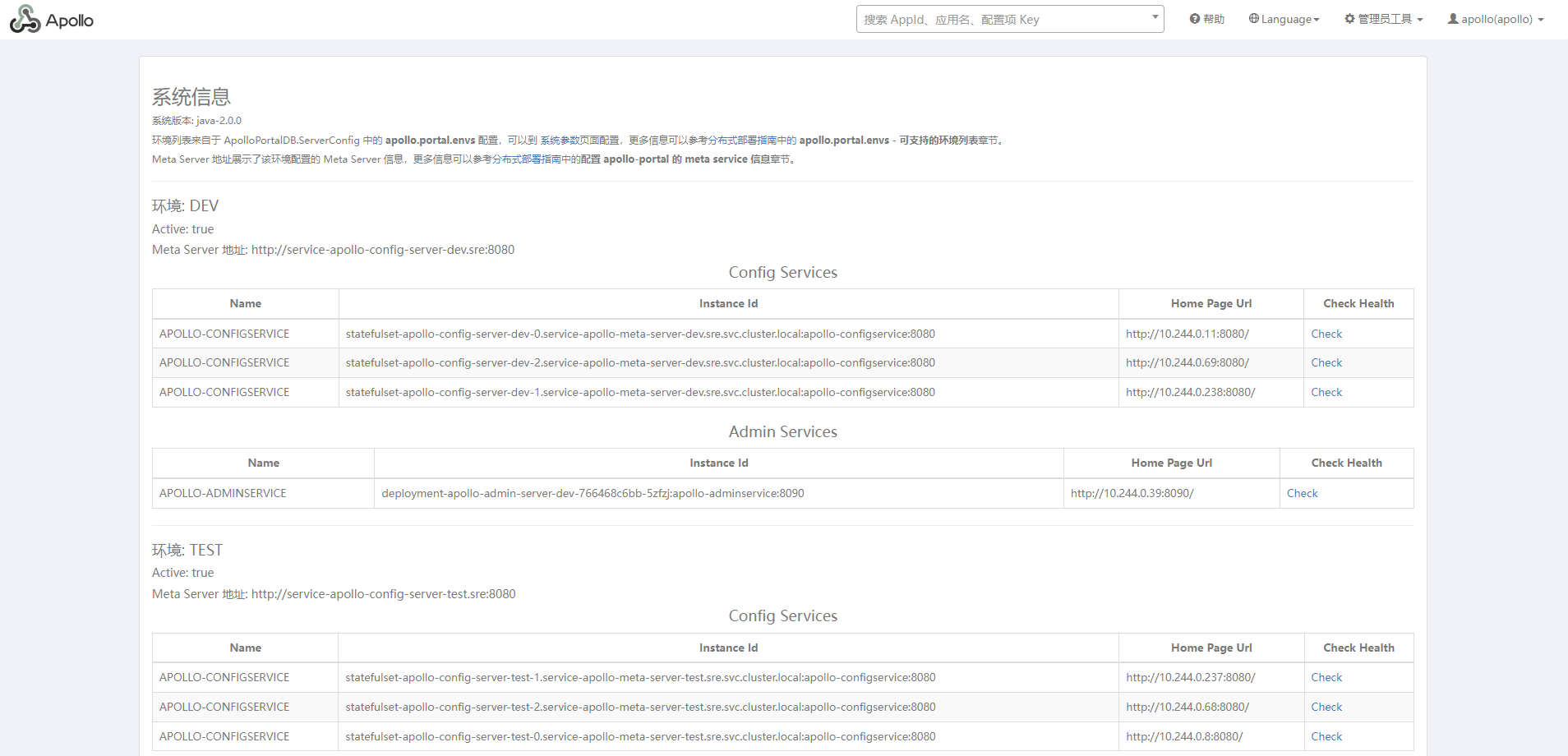Click instance id config-server-test-1 cell

(728, 677)
